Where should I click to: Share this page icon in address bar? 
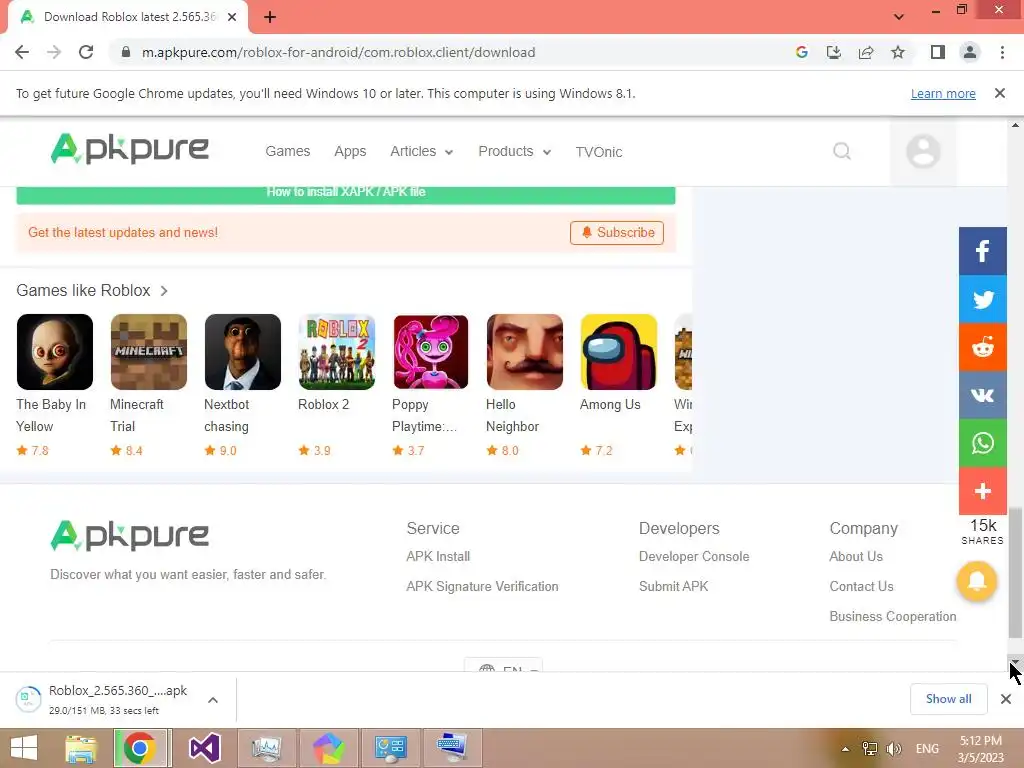click(x=865, y=52)
